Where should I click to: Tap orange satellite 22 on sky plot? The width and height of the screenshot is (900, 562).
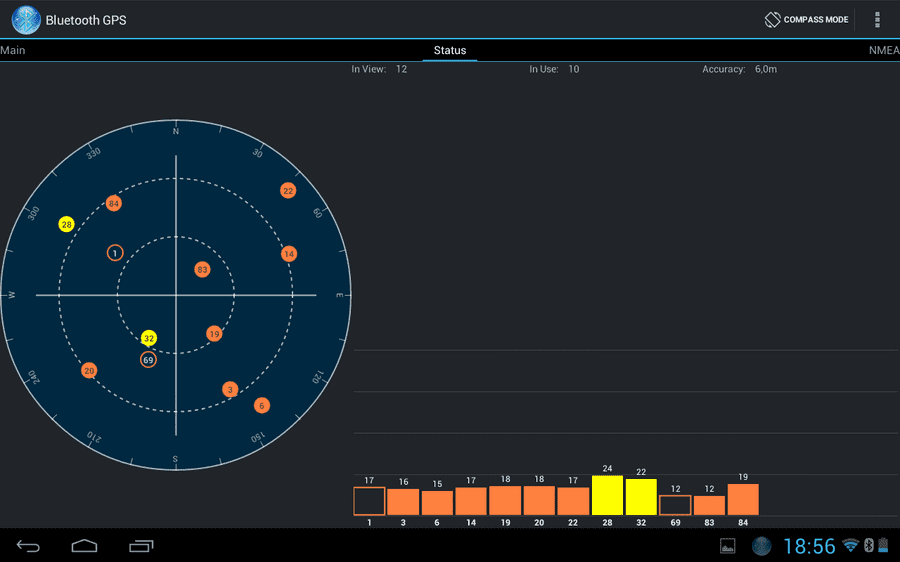(x=288, y=191)
